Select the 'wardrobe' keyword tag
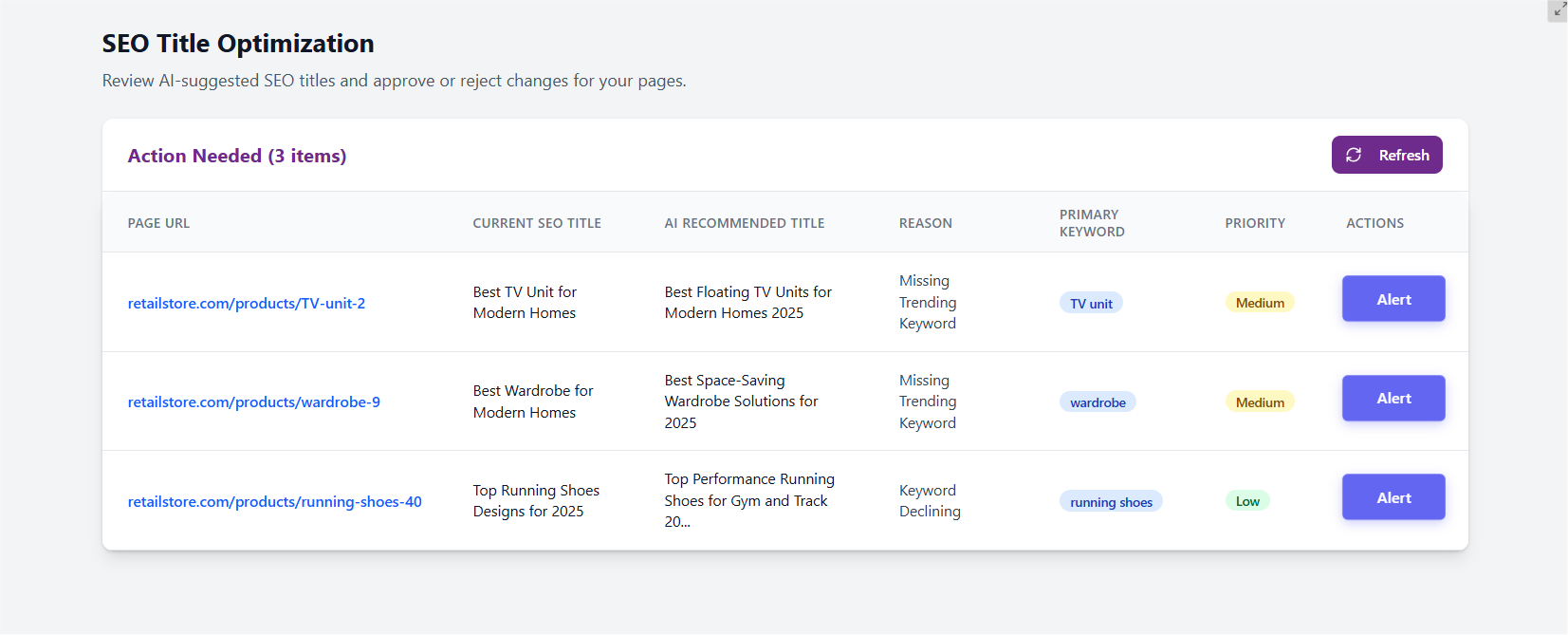The height and width of the screenshot is (635, 1568). [1098, 402]
